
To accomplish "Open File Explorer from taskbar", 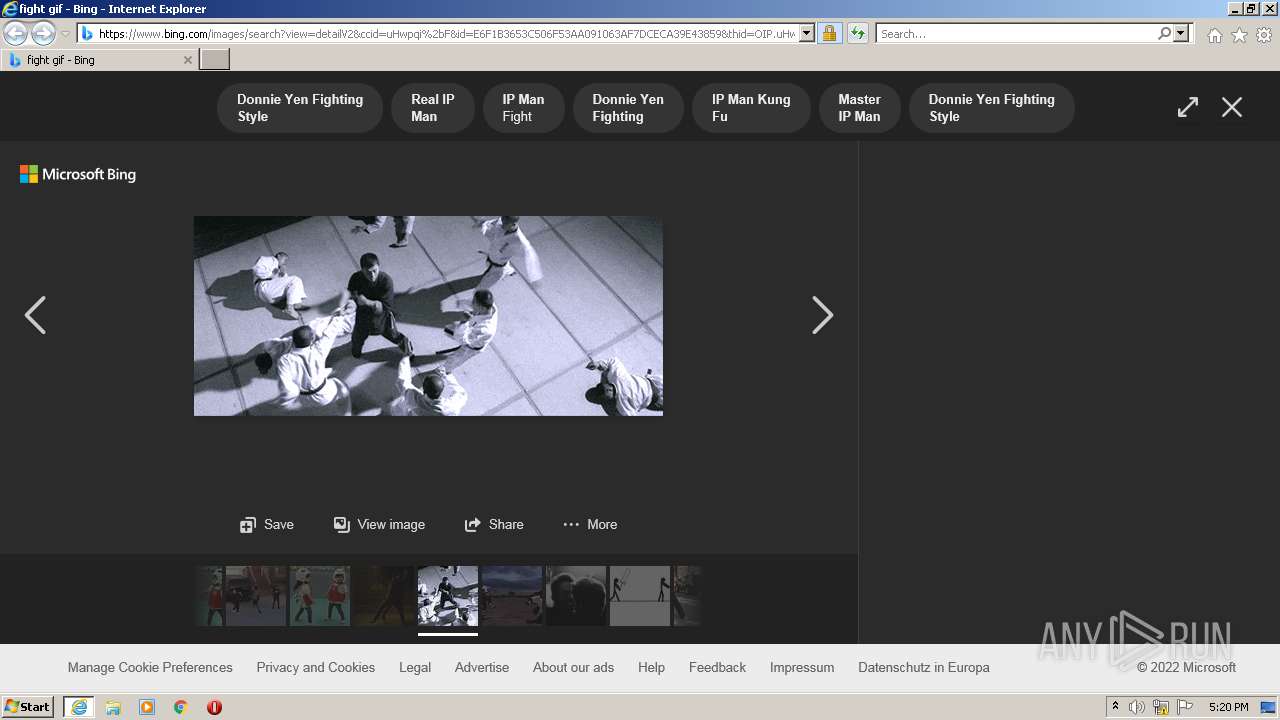I will [x=113, y=707].
